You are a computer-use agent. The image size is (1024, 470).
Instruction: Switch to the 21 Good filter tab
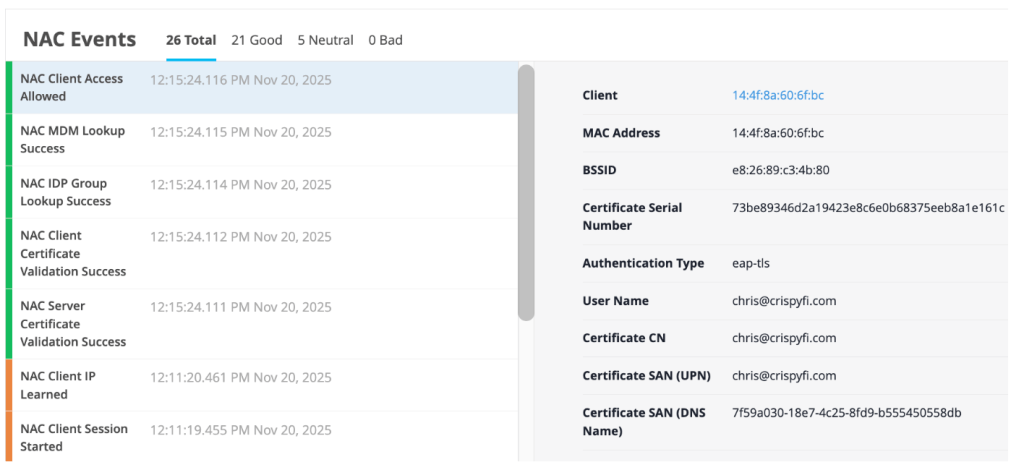click(x=256, y=40)
